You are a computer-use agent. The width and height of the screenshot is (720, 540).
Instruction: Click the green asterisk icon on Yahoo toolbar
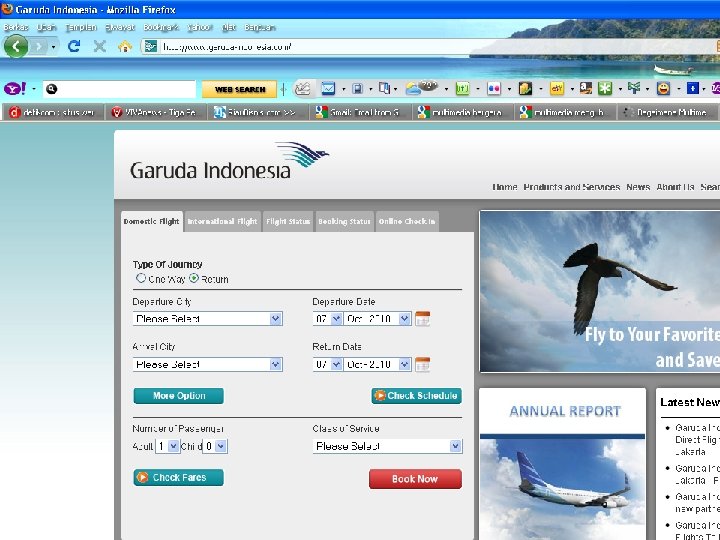[x=605, y=89]
